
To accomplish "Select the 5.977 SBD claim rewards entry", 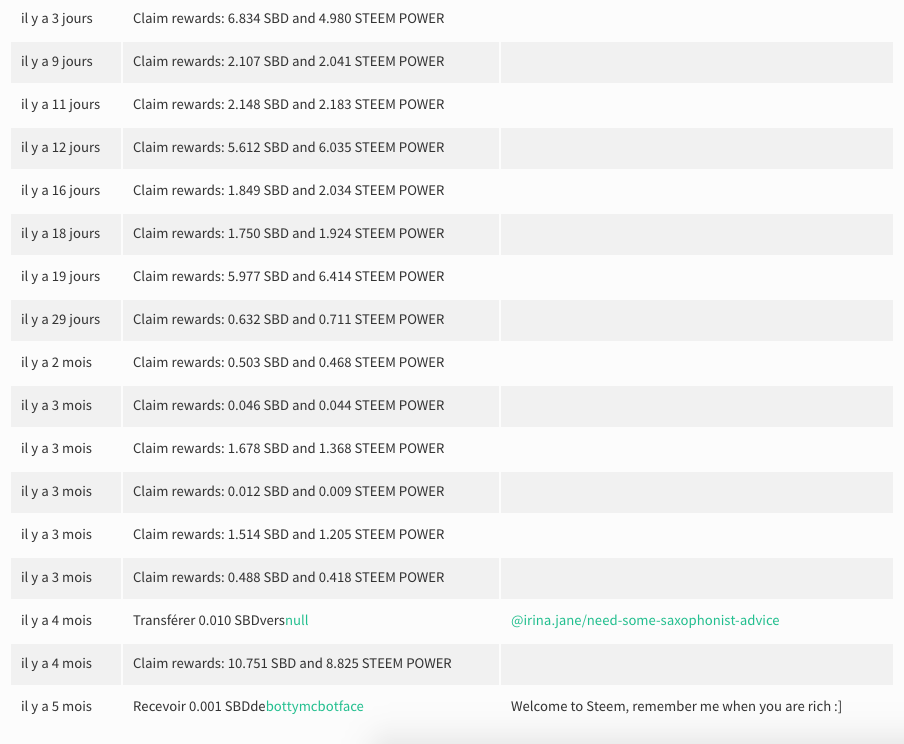I will tap(288, 276).
